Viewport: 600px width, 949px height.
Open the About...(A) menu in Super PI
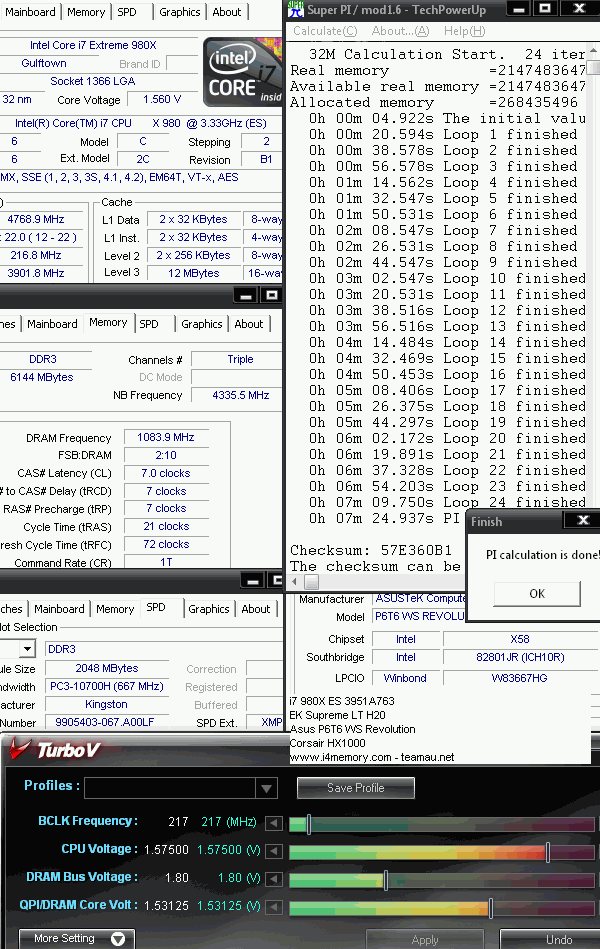pyautogui.click(x=400, y=31)
